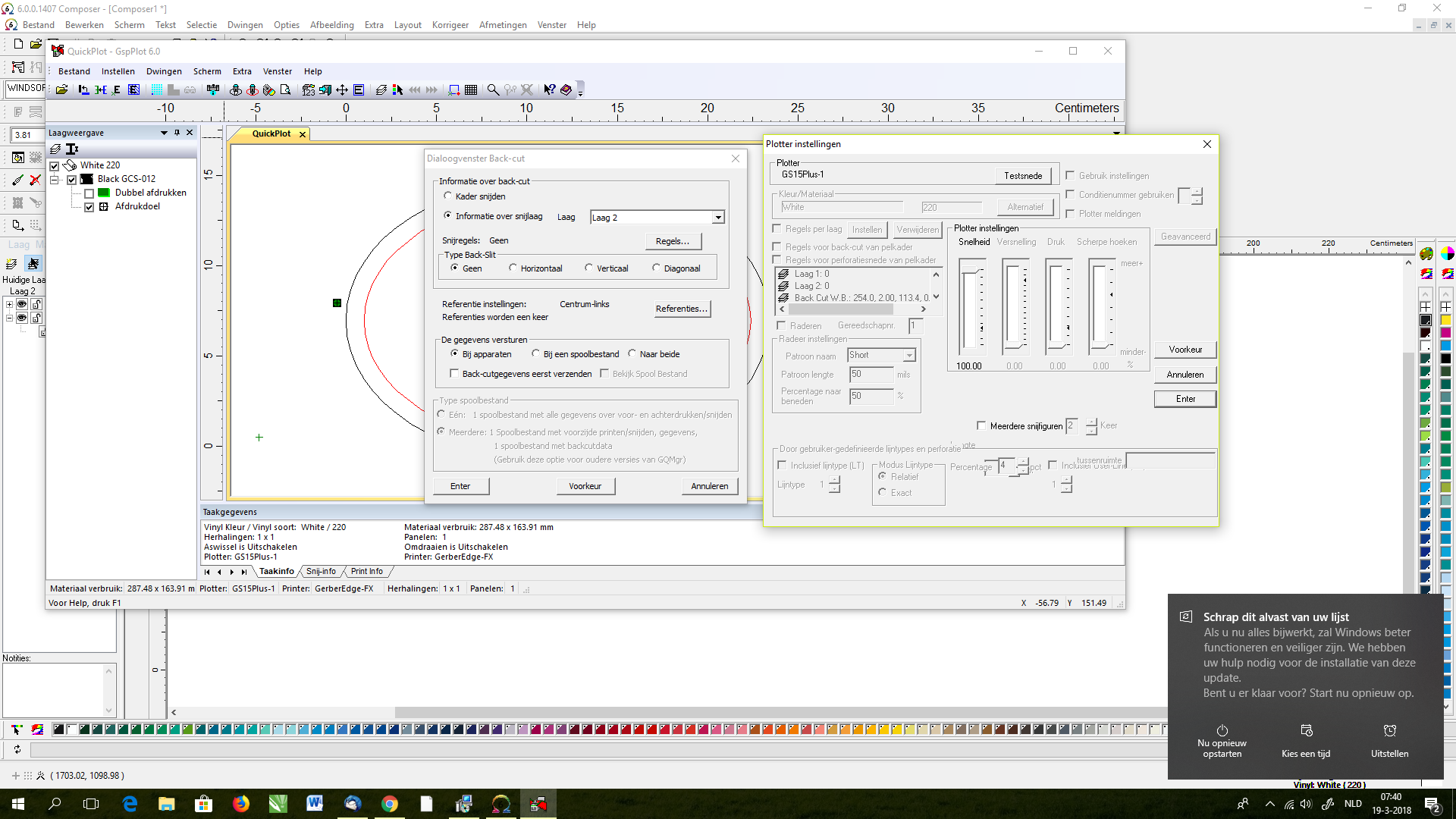This screenshot has width=1456, height=819.
Task: Click the Testsnede button
Action: click(x=1023, y=175)
